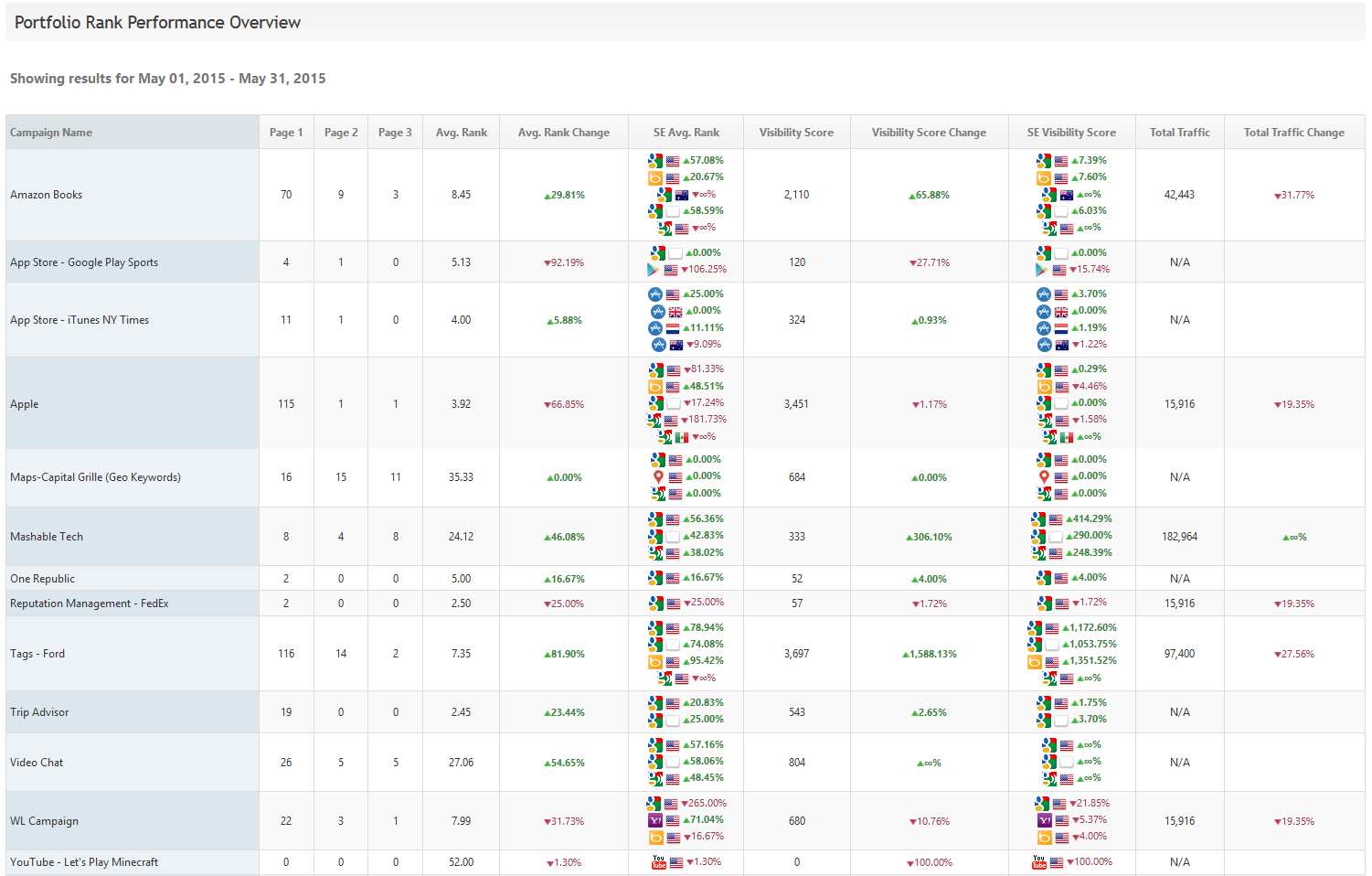Click the Bing icon in Amazon Books SE Avg. Rank

655,177
